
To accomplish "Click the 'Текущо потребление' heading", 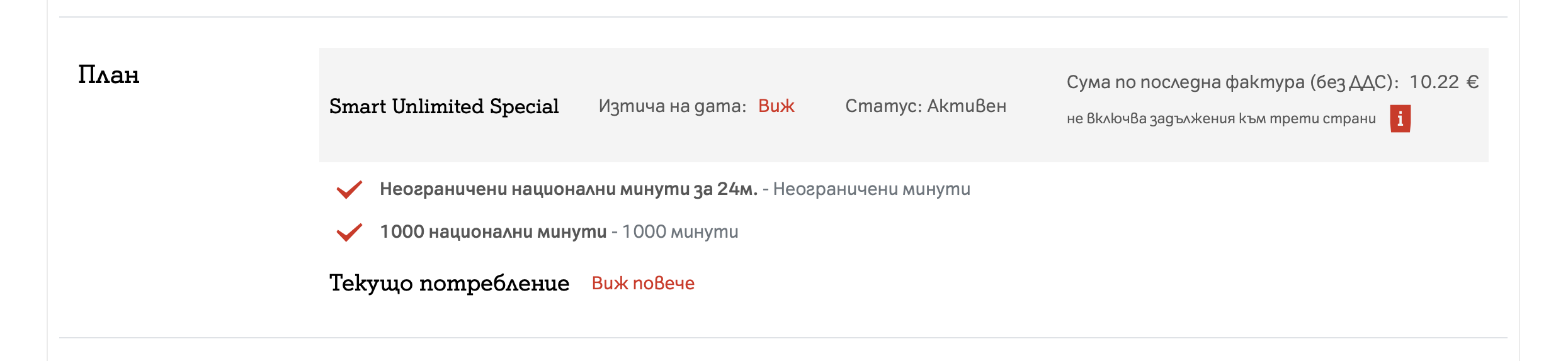I will click(449, 283).
